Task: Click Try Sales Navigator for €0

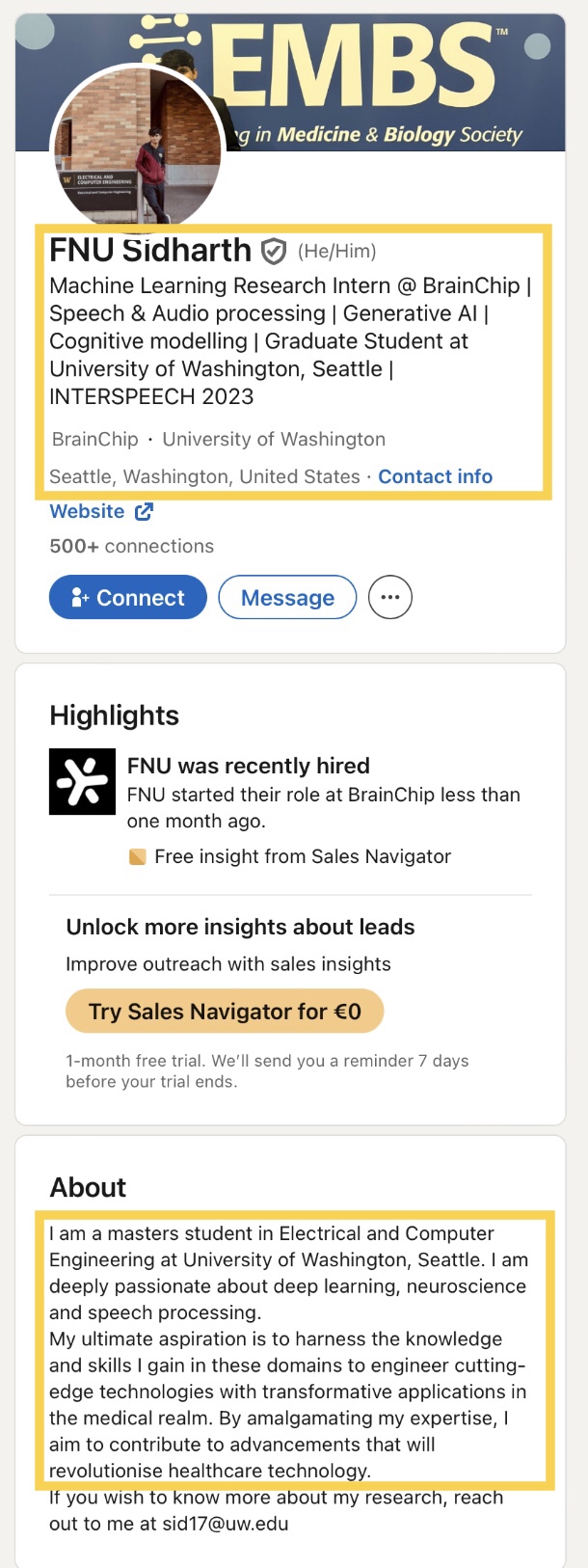Action: click(225, 1012)
